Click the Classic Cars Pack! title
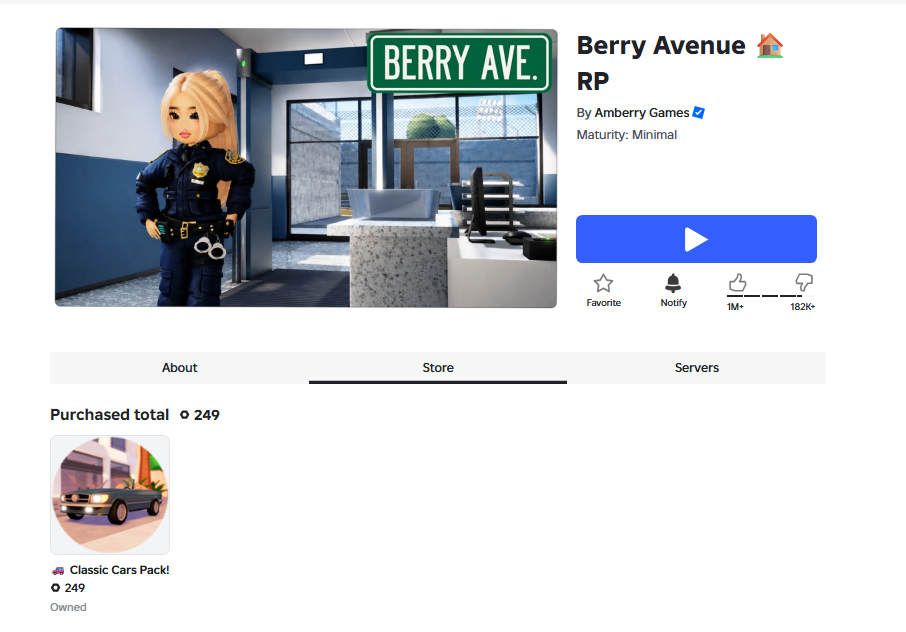 (x=120, y=570)
